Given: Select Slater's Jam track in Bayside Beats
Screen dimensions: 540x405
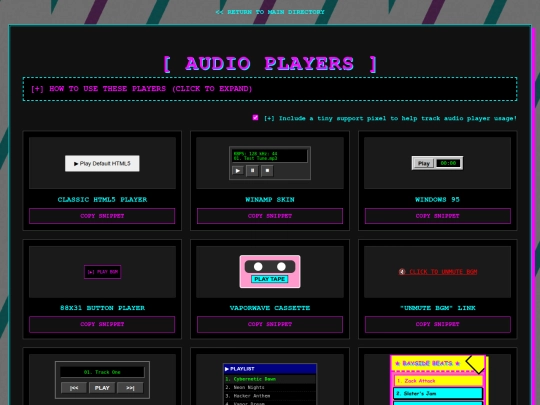Looking at the screenshot, I should (438, 393).
